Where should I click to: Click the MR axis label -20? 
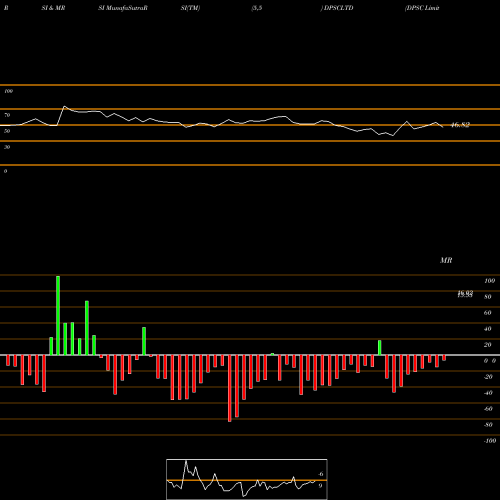[x=488, y=377]
